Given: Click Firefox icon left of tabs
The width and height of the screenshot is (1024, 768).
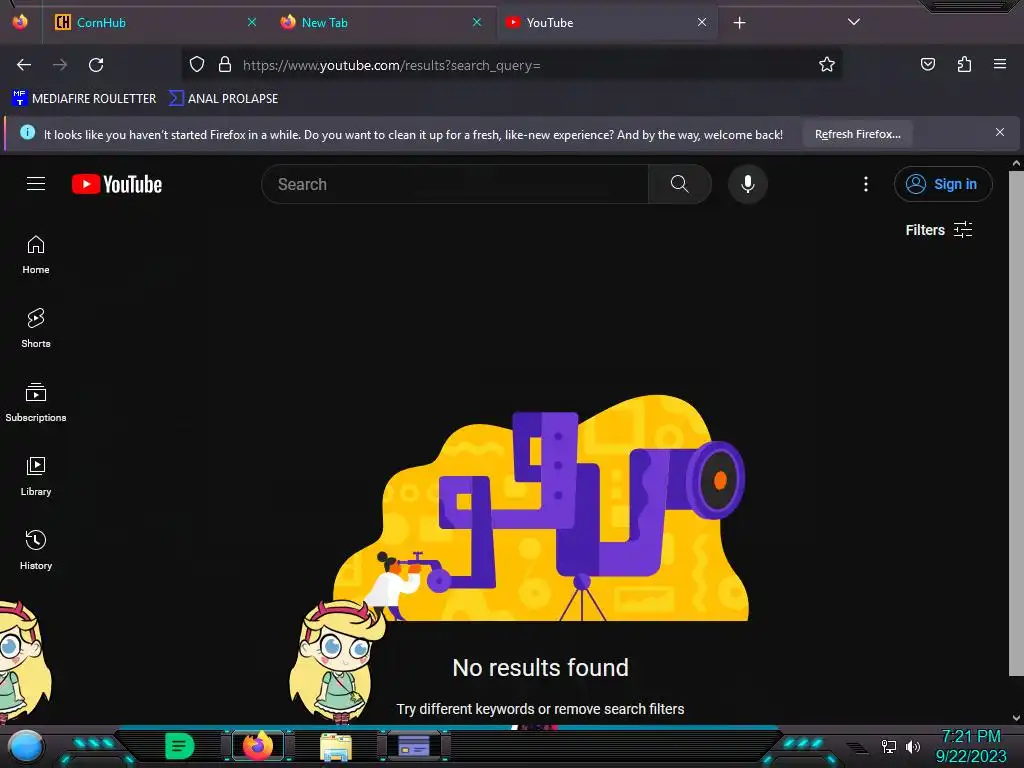Looking at the screenshot, I should click(x=20, y=22).
